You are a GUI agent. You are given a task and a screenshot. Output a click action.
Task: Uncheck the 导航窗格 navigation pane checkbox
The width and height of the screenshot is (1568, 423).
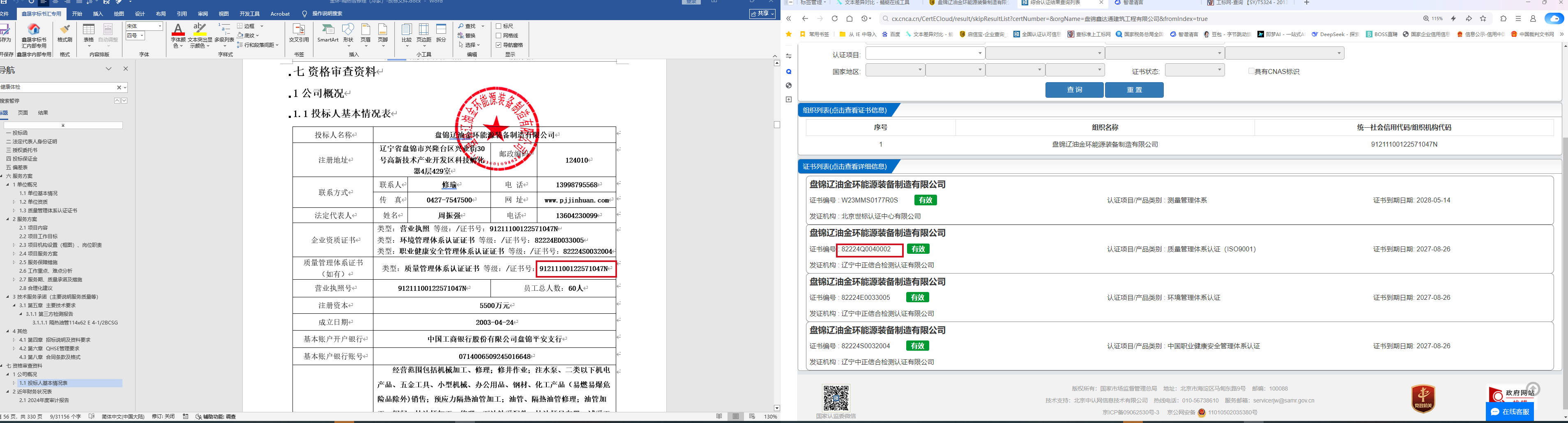(x=499, y=44)
